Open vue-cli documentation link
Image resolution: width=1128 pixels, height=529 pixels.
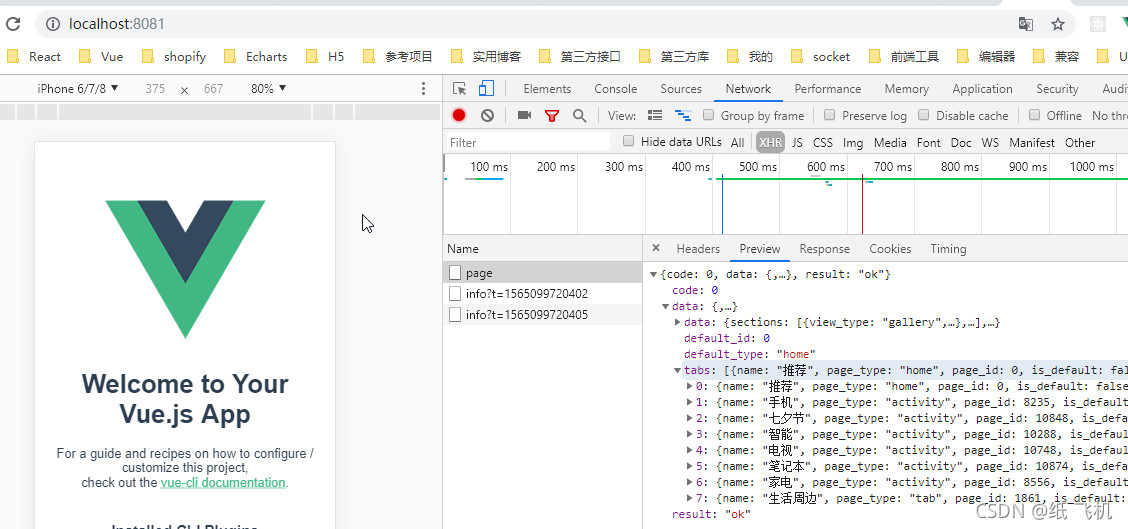coord(223,482)
